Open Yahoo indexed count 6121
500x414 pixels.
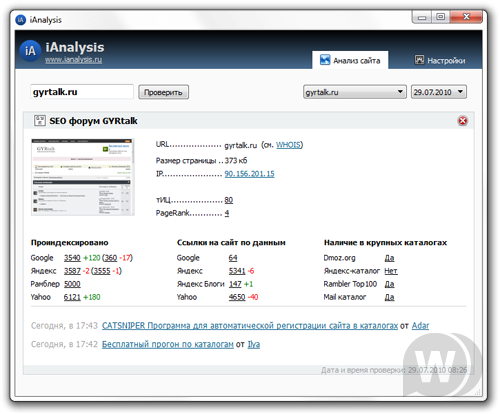(x=72, y=297)
